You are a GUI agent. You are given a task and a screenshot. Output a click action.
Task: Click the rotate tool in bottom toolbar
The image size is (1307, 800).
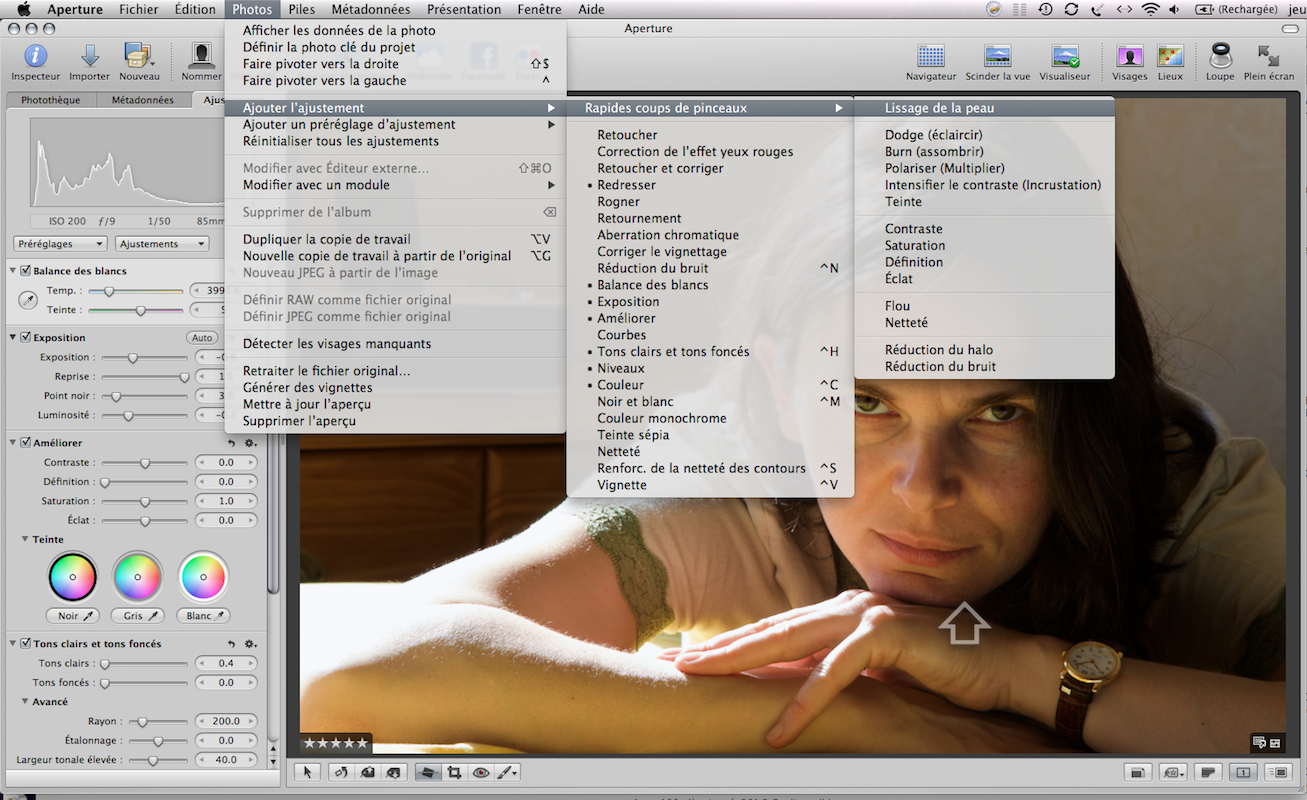click(341, 772)
